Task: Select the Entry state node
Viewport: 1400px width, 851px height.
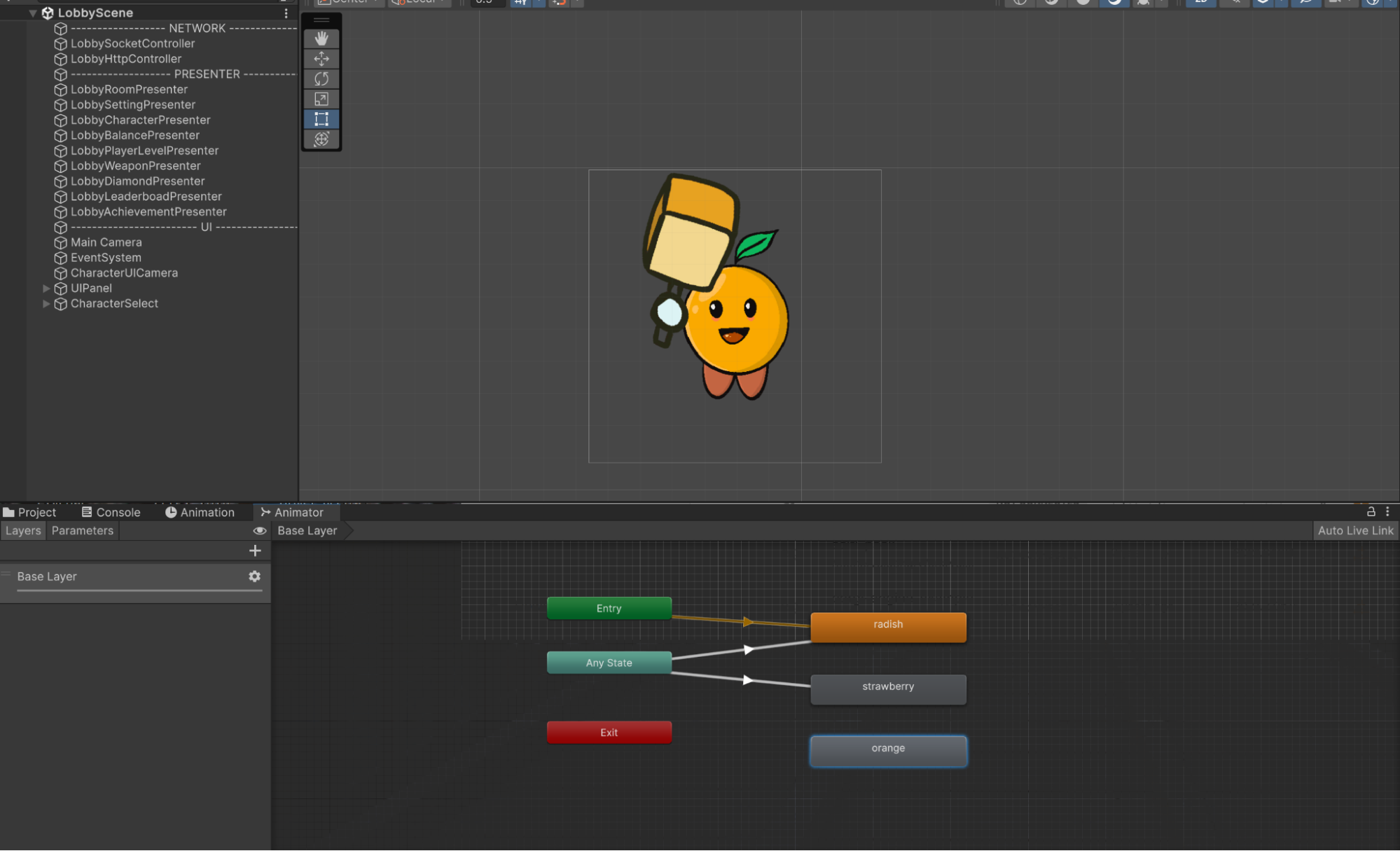Action: point(609,608)
